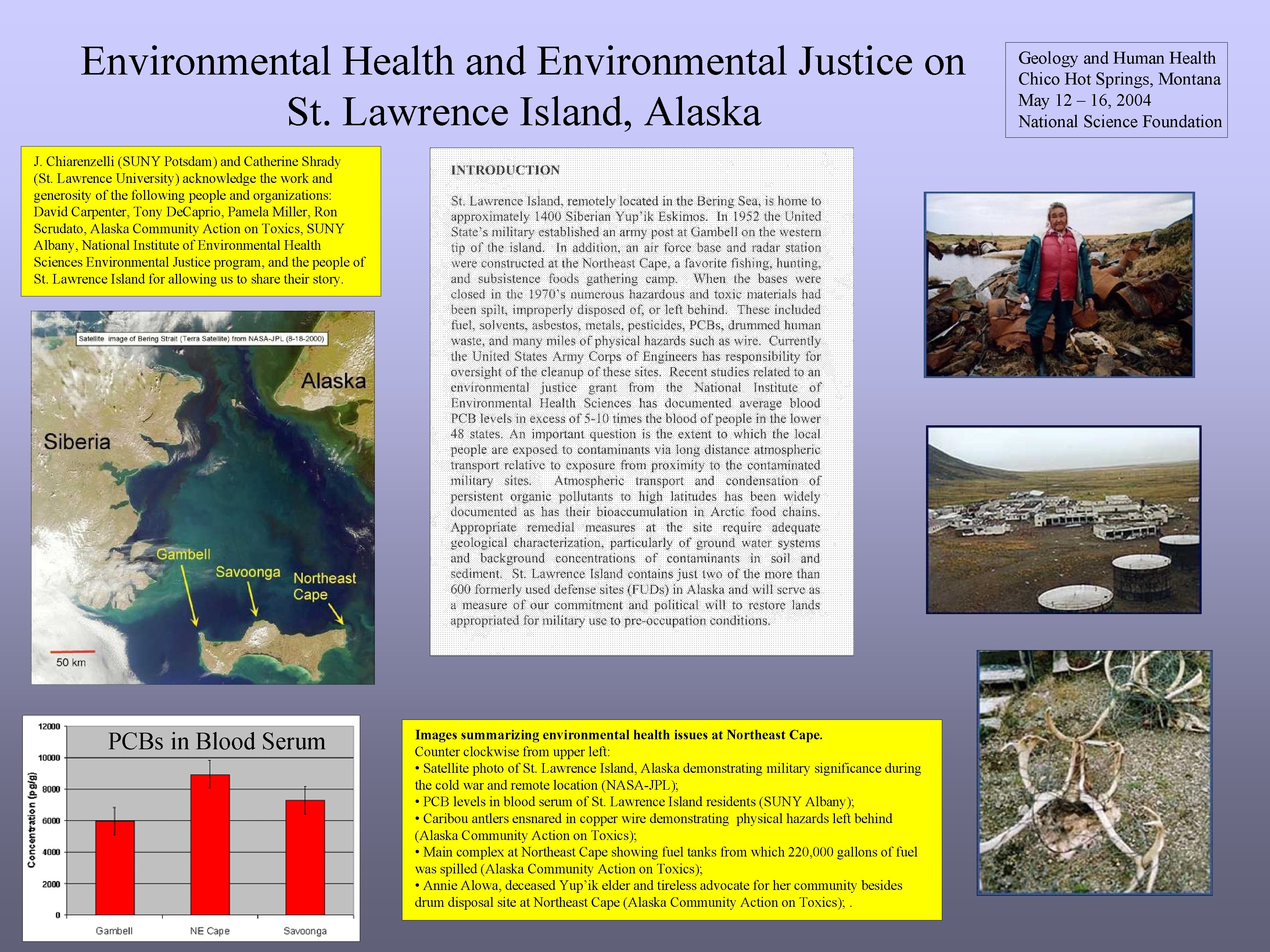Click the 'PCBs in Blood Serum' chart title

[216, 742]
